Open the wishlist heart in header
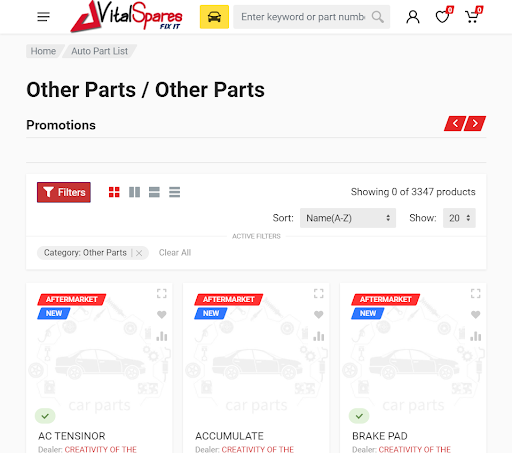Image resolution: width=512 pixels, height=453 pixels. tap(443, 17)
